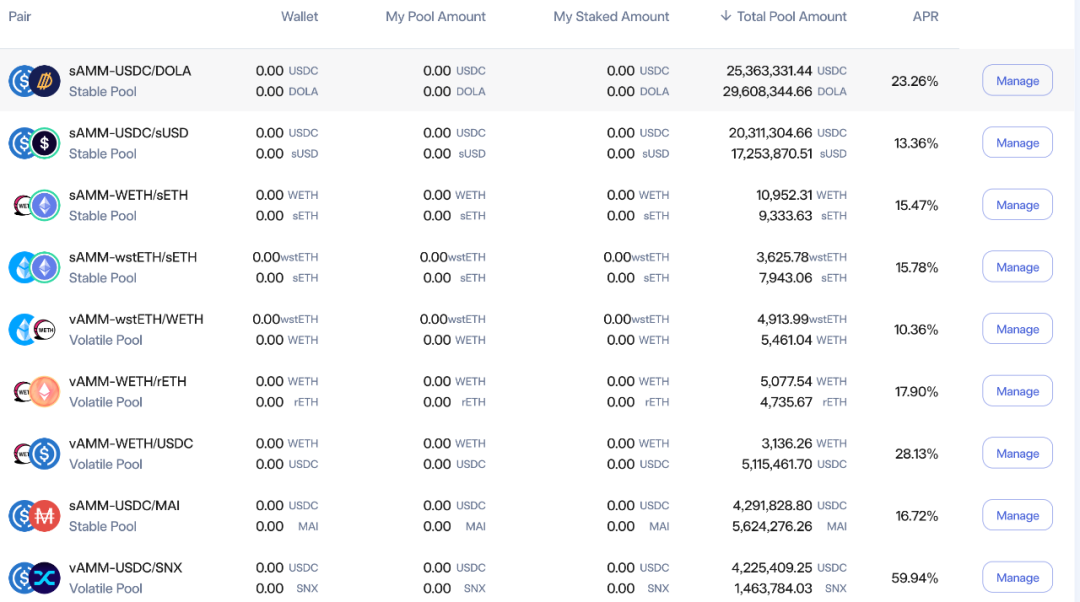Sort by Total Pool Amount arrow
This screenshot has width=1080, height=602.
[725, 16]
